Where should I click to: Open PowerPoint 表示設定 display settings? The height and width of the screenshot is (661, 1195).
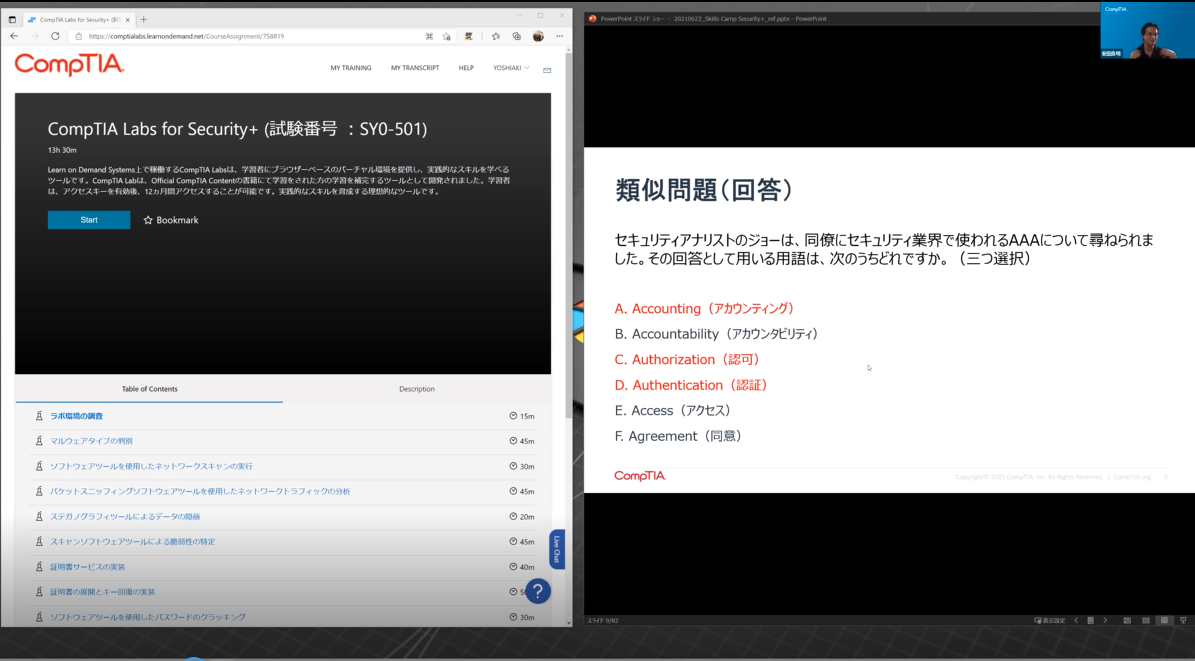[1049, 621]
